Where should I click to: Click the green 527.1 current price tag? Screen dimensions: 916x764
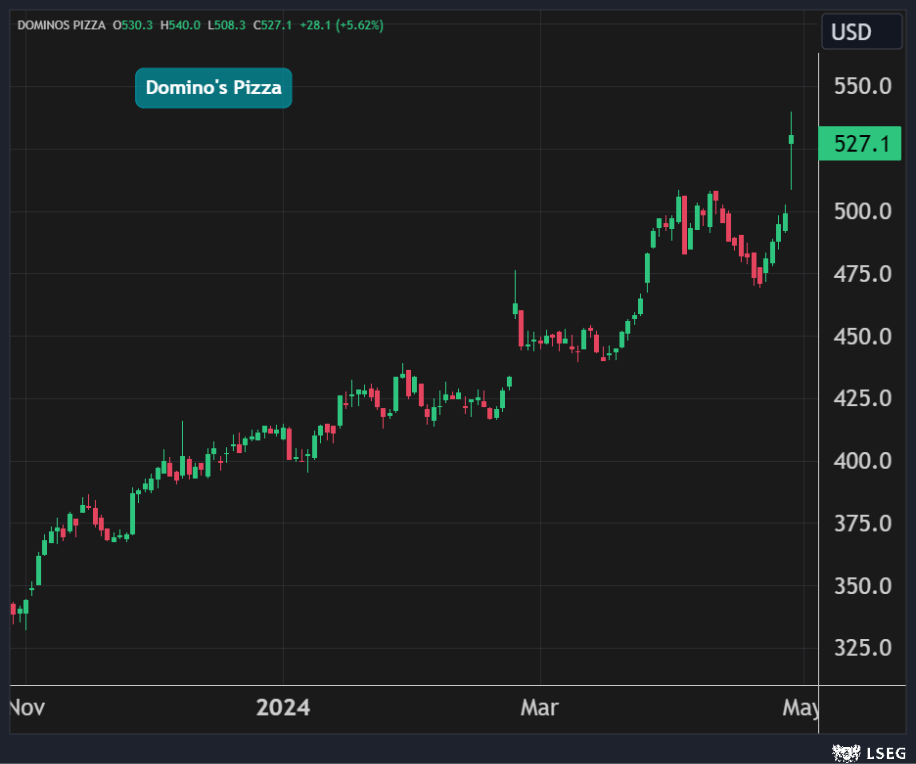860,144
